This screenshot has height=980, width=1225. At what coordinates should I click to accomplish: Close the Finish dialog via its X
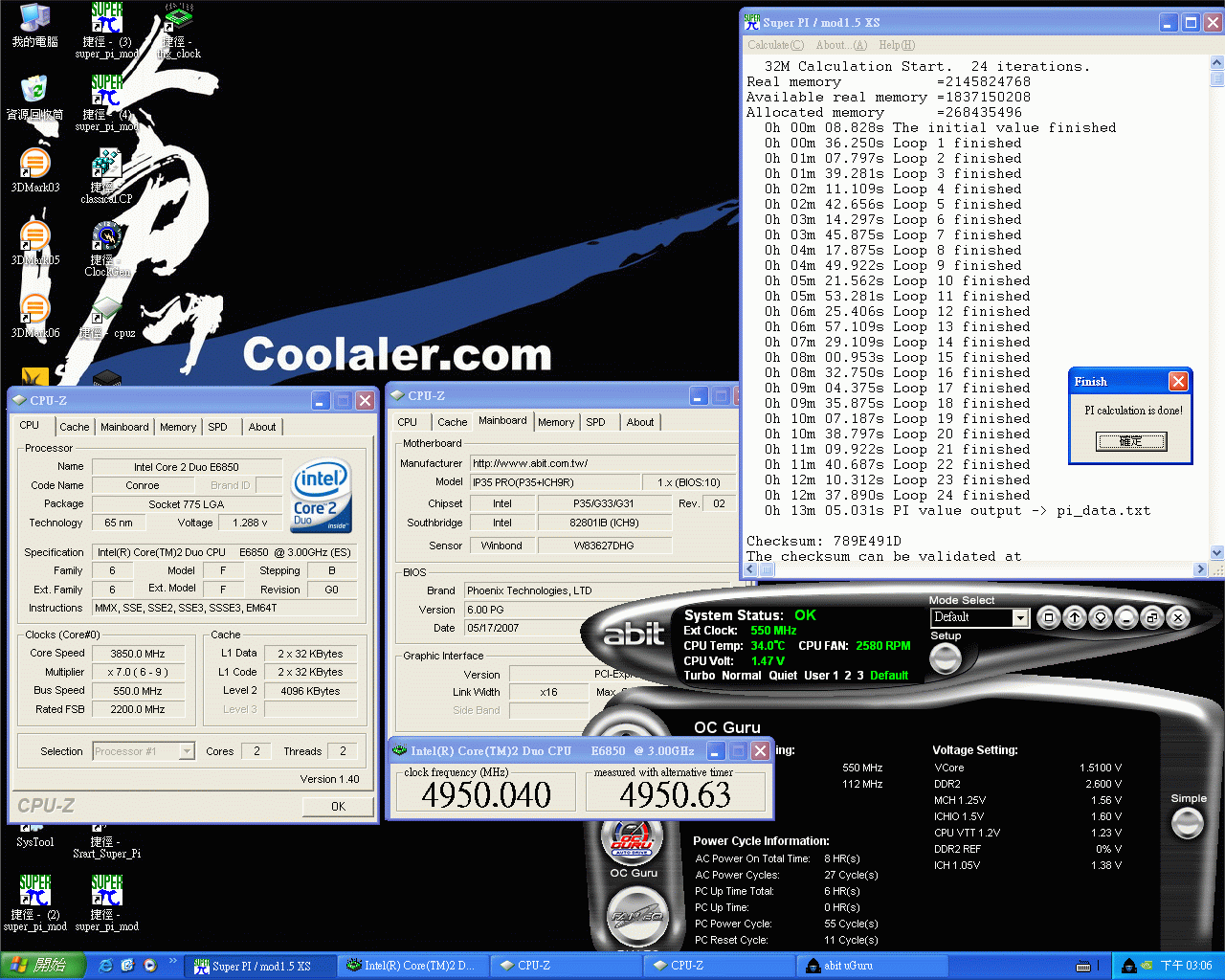point(1178,381)
